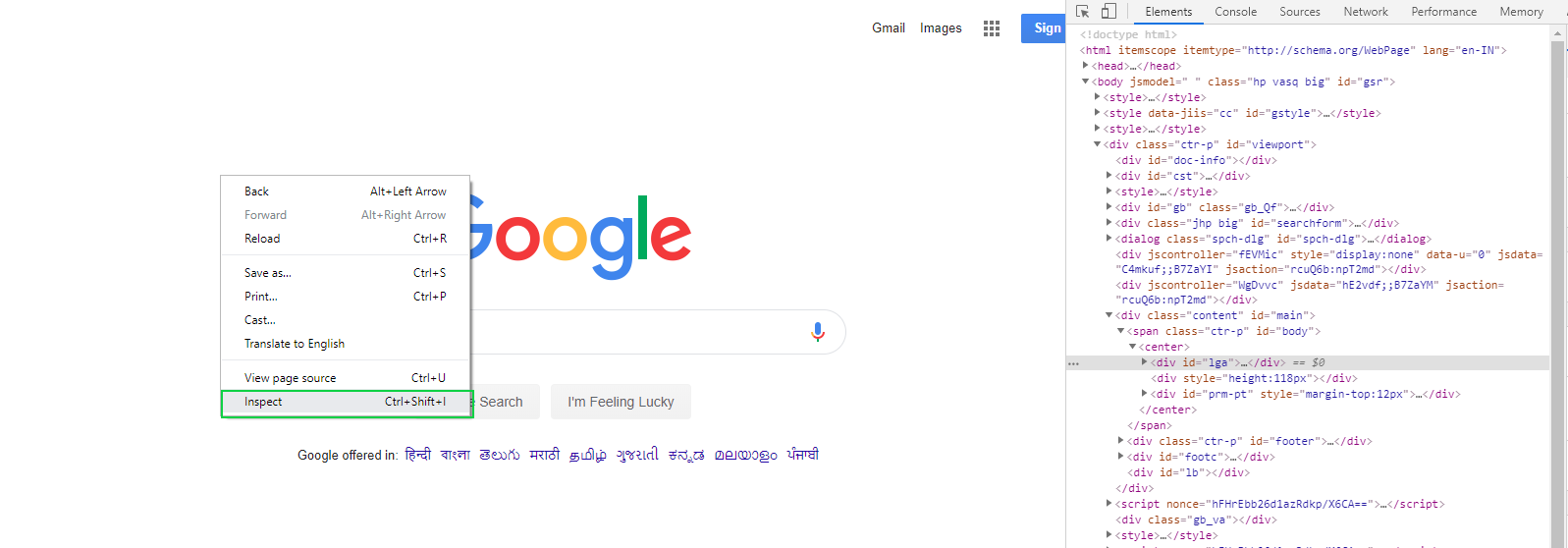Collapse the center element node
This screenshot has height=548, width=1568.
point(1133,347)
